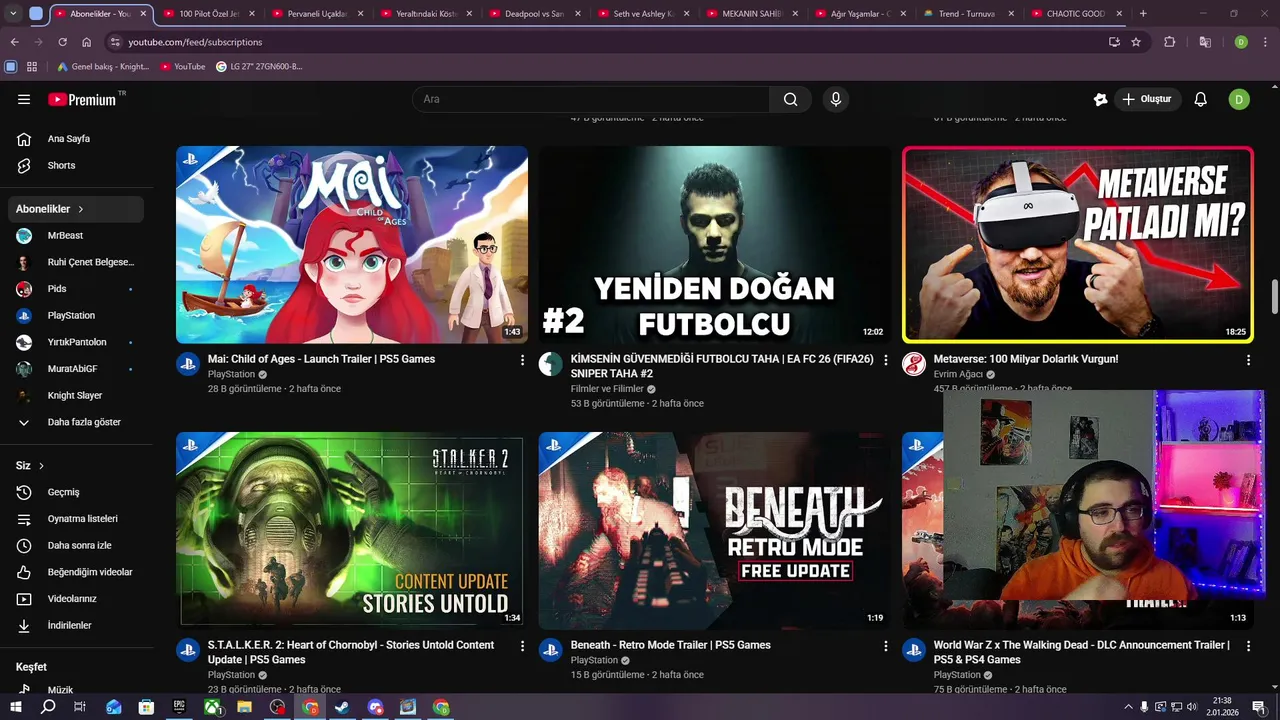Go back in browser history
This screenshot has height=720, width=1280.
14,42
